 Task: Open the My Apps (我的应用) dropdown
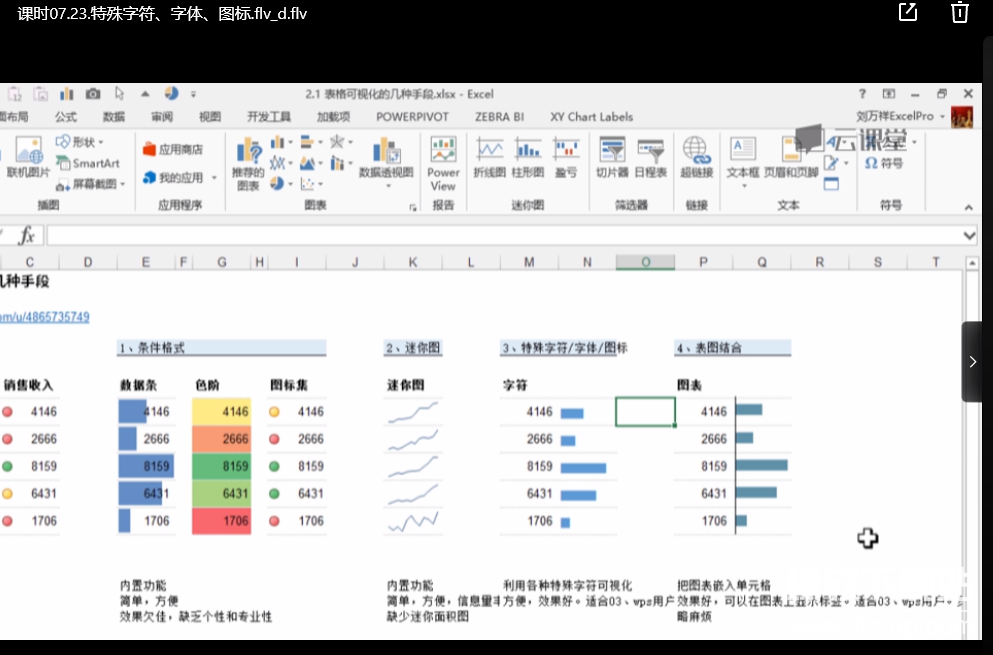(180, 178)
